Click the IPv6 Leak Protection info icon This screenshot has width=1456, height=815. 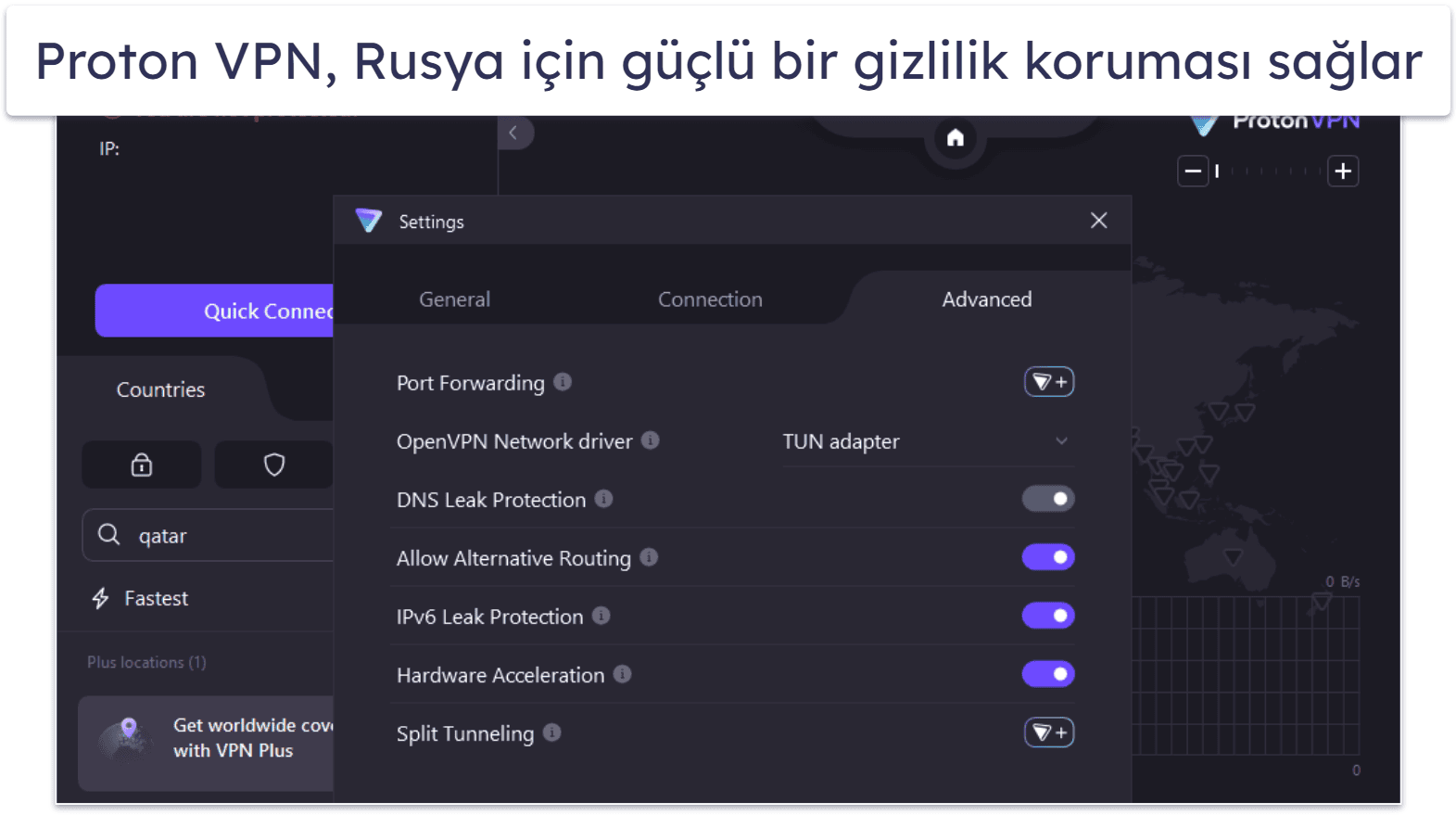click(601, 616)
